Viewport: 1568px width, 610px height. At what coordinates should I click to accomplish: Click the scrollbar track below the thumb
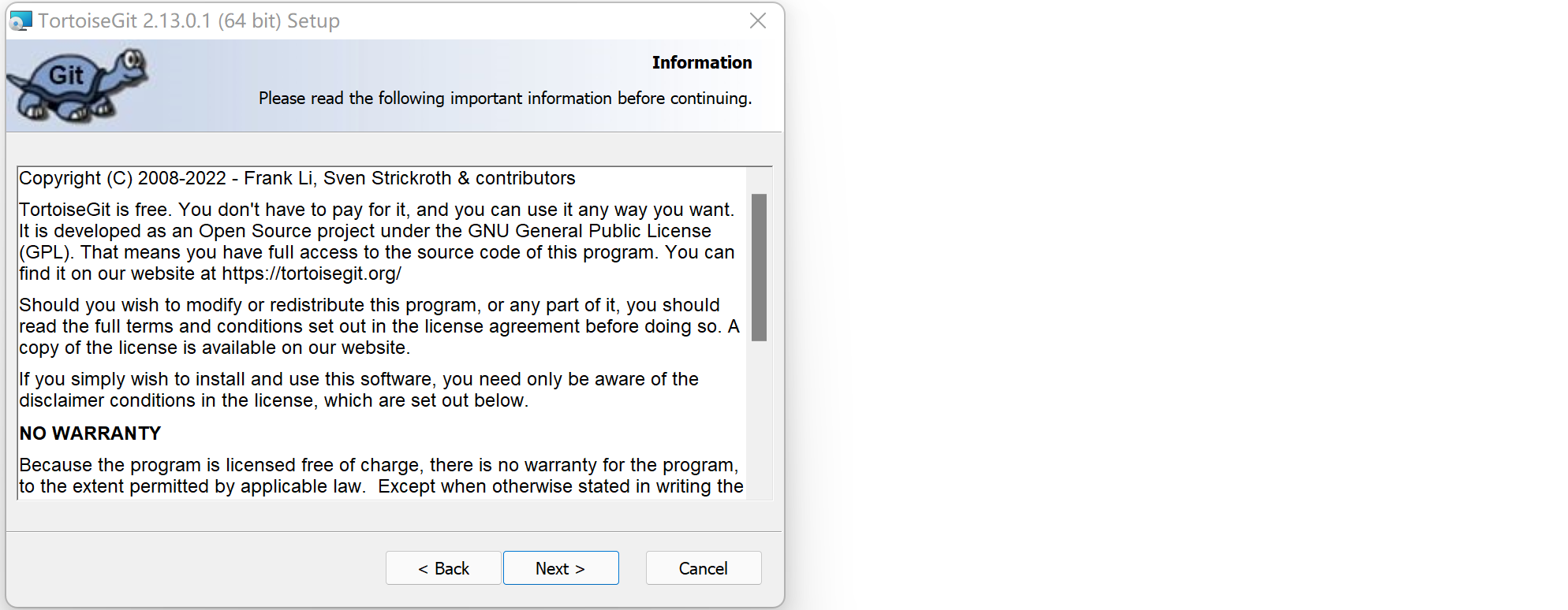759,418
